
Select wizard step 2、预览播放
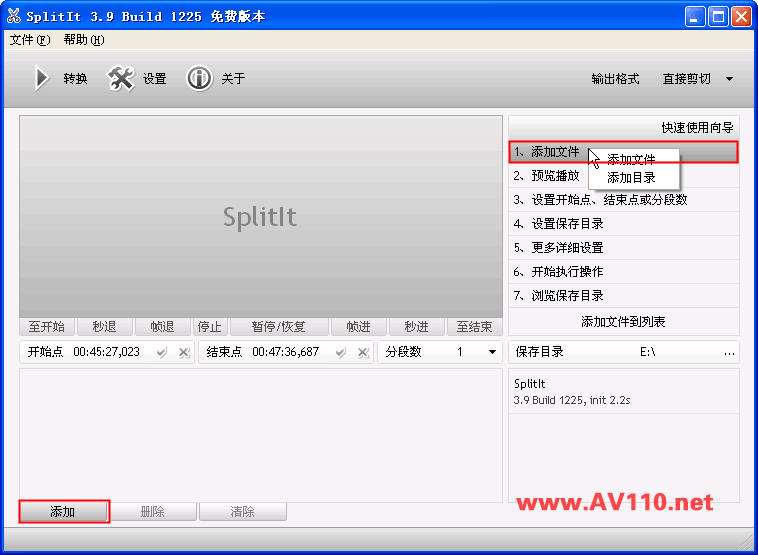pos(624,175)
